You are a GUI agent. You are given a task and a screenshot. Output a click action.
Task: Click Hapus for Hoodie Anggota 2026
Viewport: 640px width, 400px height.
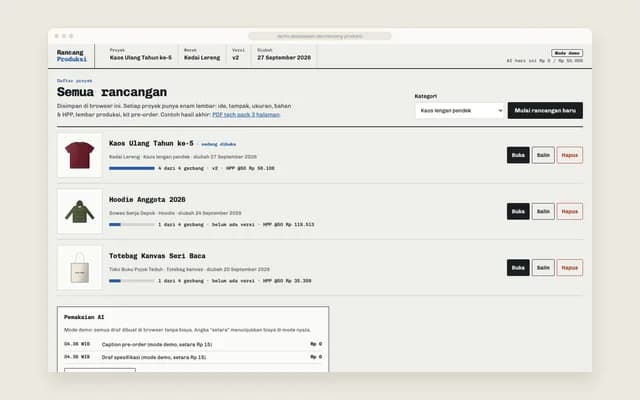(570, 211)
